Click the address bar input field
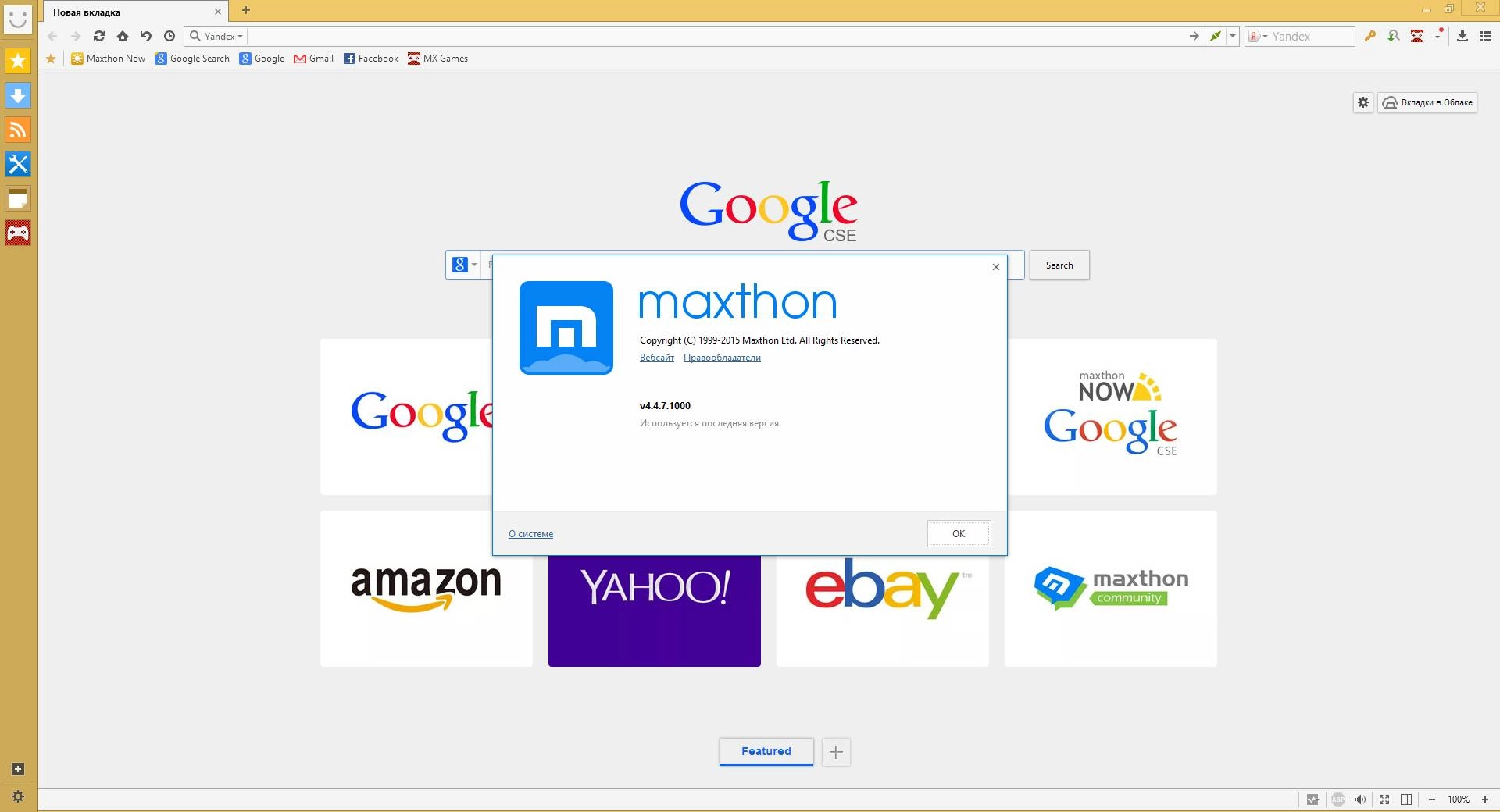The width and height of the screenshot is (1500, 812). tap(715, 36)
